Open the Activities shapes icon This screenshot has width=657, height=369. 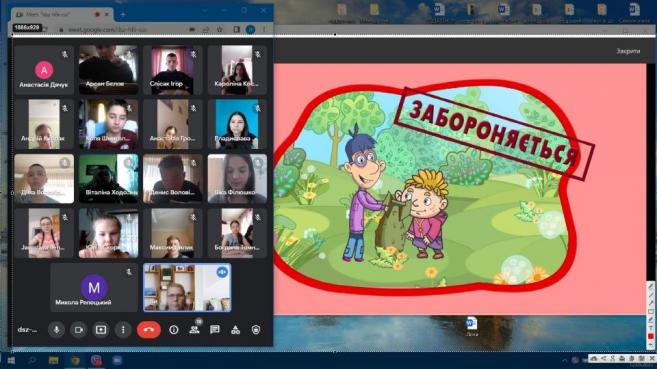pos(235,330)
